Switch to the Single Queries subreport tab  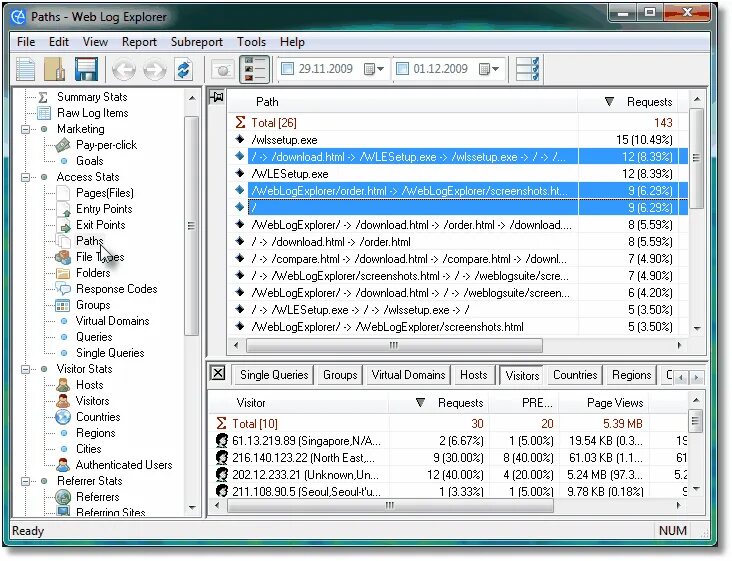[x=274, y=375]
